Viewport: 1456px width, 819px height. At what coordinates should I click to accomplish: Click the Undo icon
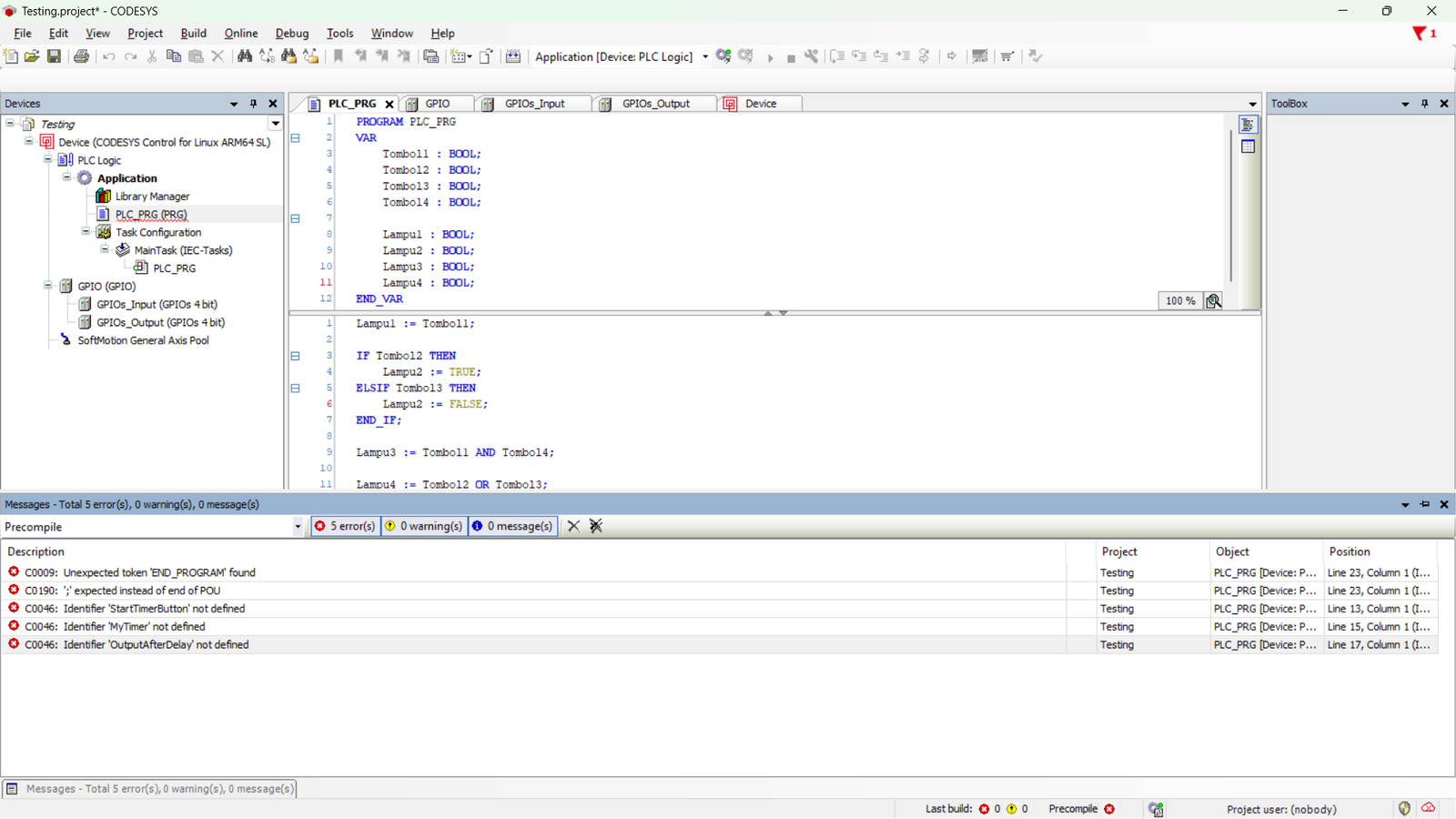coord(108,56)
